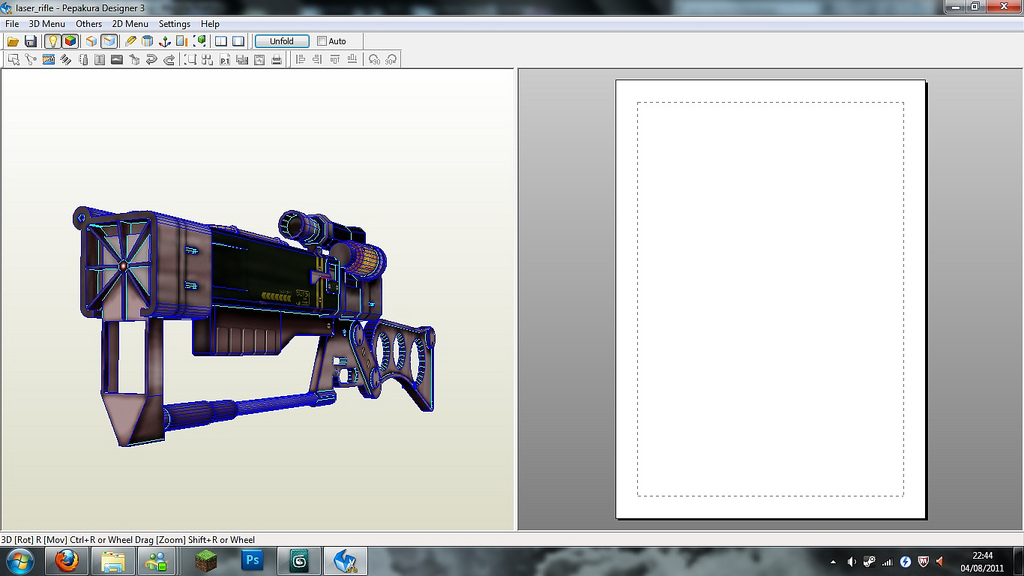Toggle the lightbulb lighting button
Image resolution: width=1024 pixels, height=576 pixels.
point(52,41)
